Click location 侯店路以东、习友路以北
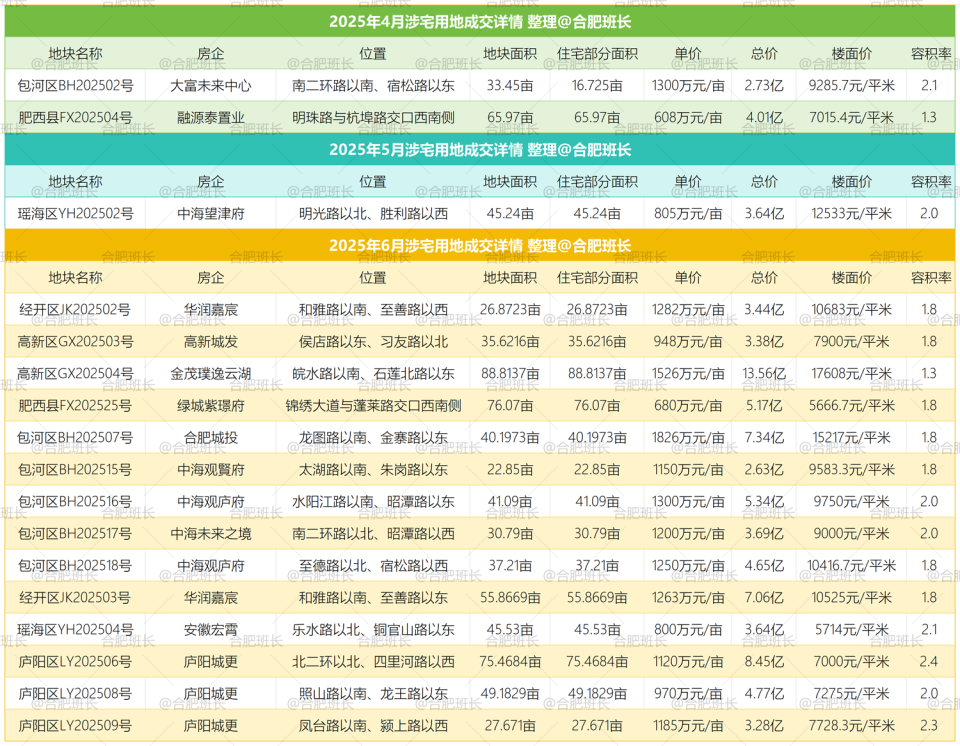This screenshot has height=746, width=960. click(x=373, y=342)
